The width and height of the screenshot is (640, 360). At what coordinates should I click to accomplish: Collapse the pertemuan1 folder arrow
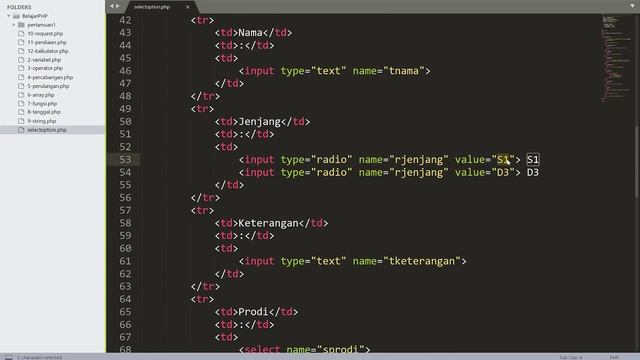(14, 25)
